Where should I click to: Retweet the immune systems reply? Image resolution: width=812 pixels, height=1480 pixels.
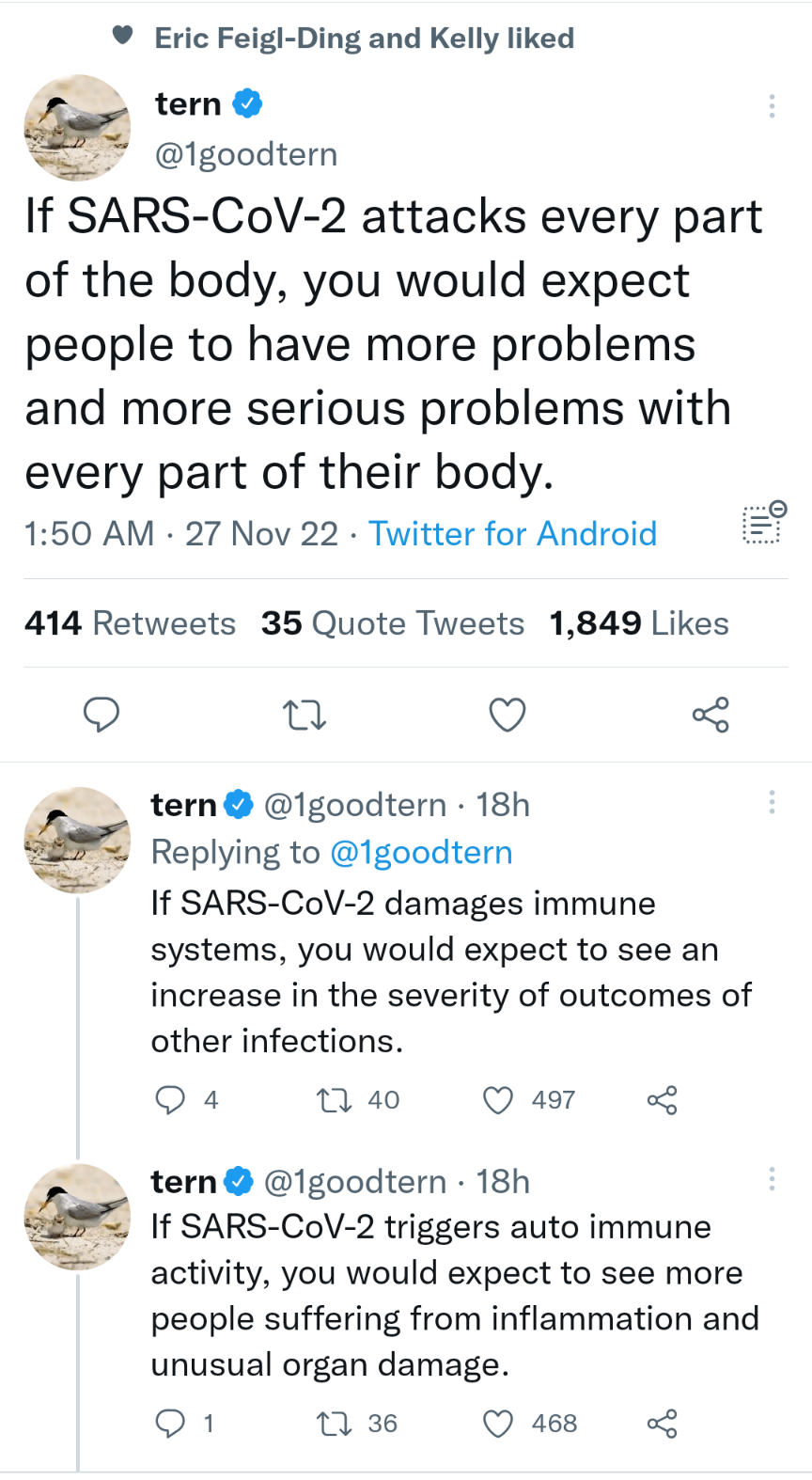tap(334, 1099)
